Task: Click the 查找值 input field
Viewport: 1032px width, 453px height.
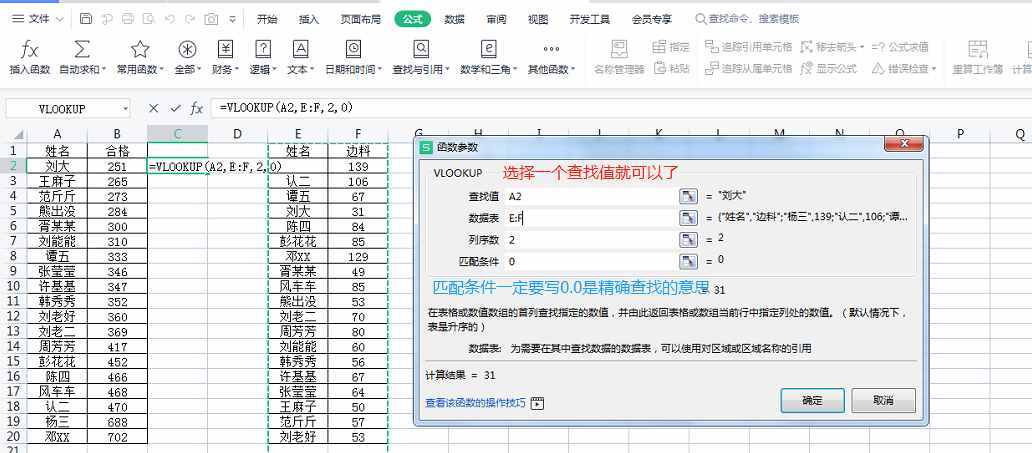Action: pyautogui.click(x=591, y=196)
